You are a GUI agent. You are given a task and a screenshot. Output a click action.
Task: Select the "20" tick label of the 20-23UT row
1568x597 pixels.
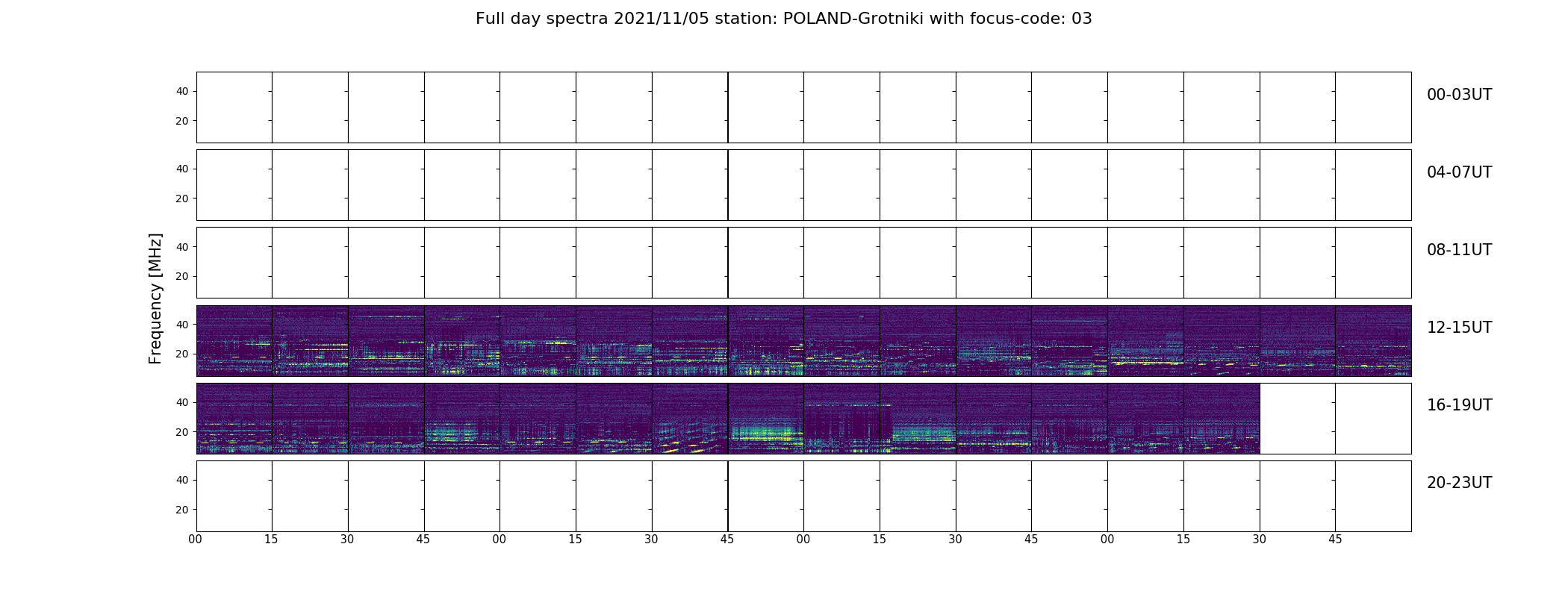coord(181,510)
